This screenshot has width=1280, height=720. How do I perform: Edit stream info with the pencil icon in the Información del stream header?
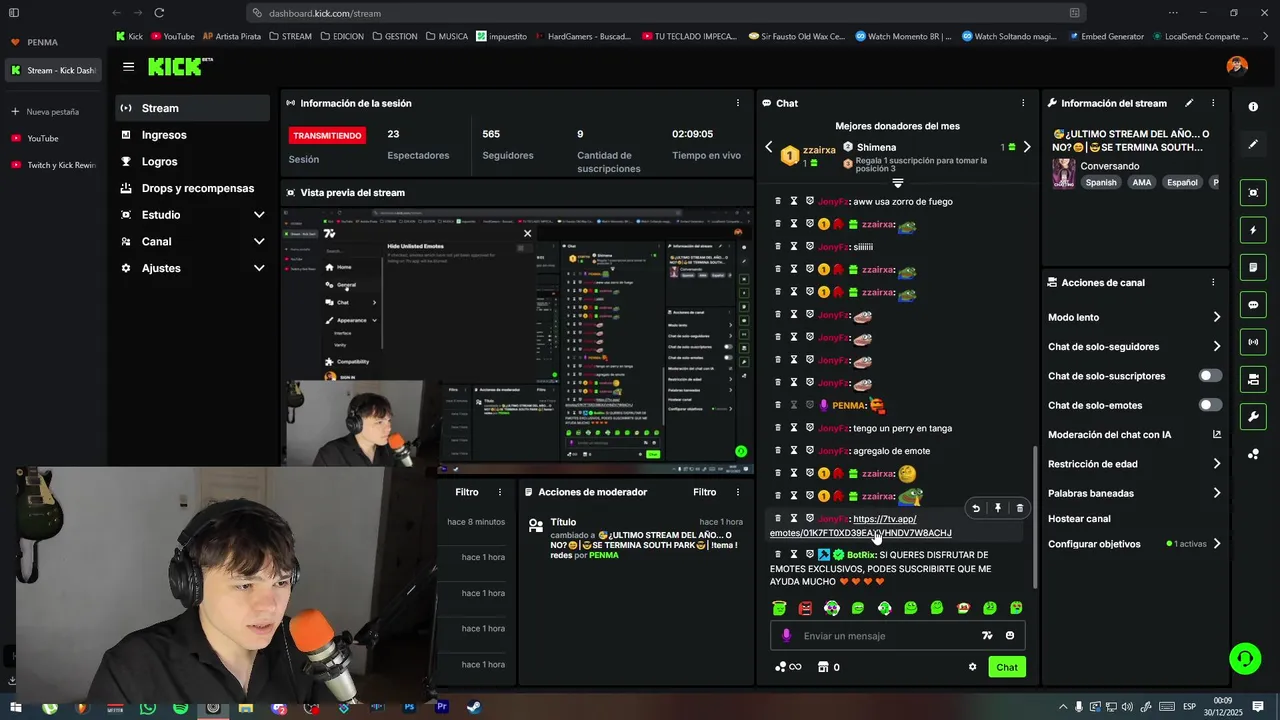[x=1189, y=103]
